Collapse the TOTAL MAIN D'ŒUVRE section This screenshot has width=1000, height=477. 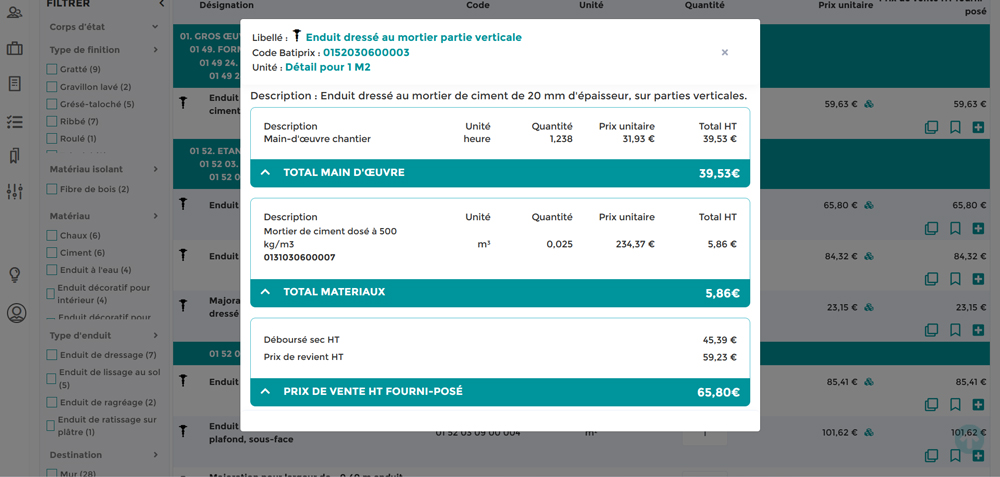pyautogui.click(x=266, y=172)
